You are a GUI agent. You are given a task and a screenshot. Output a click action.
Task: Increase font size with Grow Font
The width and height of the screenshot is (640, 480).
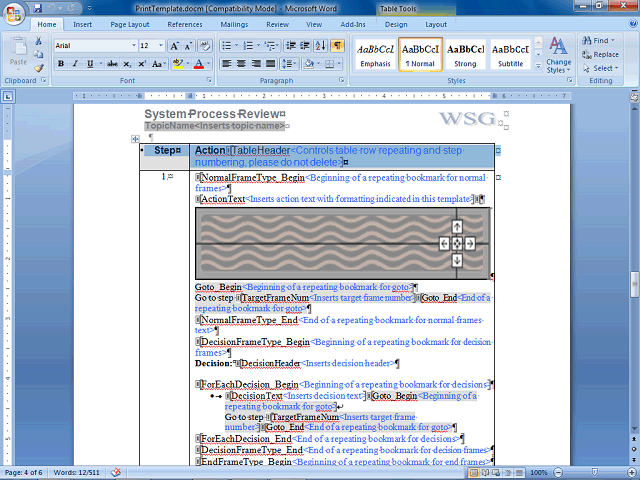coord(175,46)
